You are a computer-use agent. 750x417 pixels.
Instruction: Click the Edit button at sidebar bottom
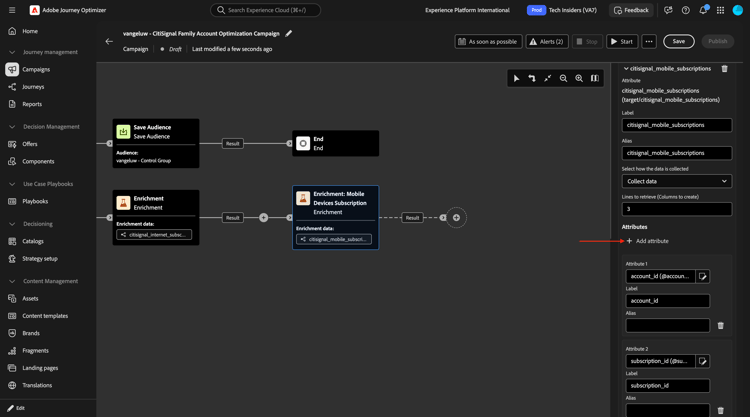point(16,408)
